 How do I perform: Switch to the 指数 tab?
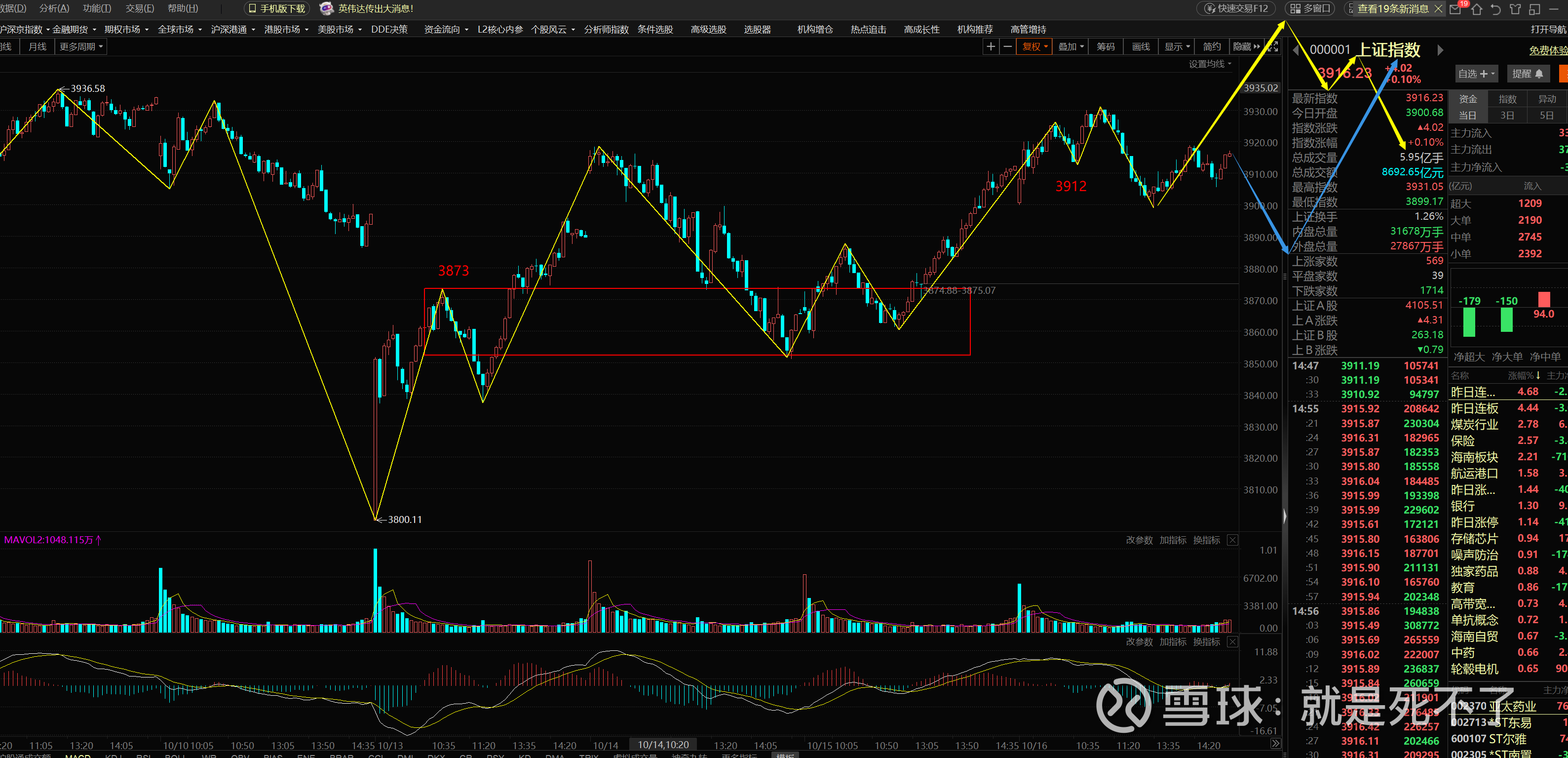[x=1507, y=99]
